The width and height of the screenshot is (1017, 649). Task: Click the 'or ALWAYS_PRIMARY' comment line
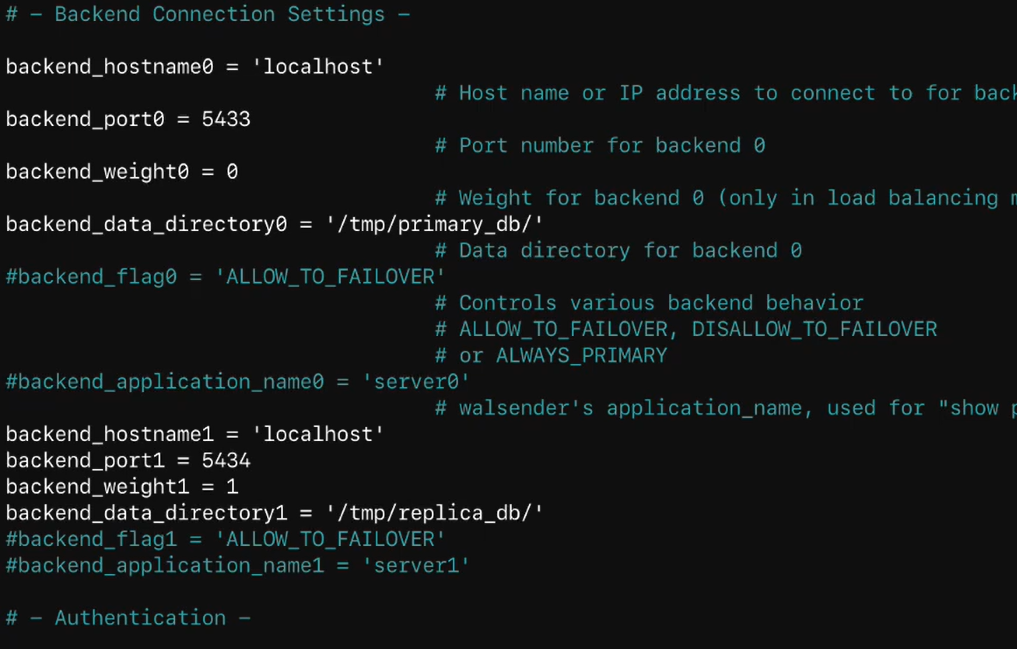[x=551, y=355]
